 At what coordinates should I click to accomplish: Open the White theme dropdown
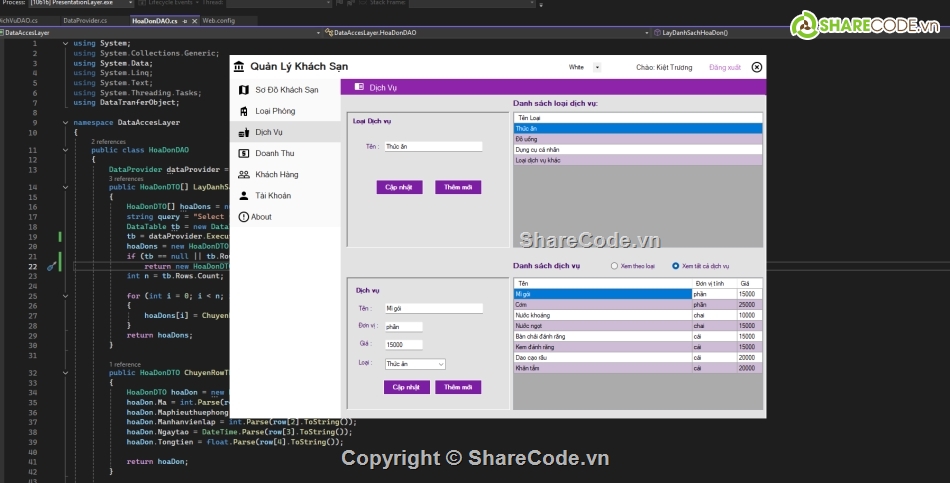597,68
